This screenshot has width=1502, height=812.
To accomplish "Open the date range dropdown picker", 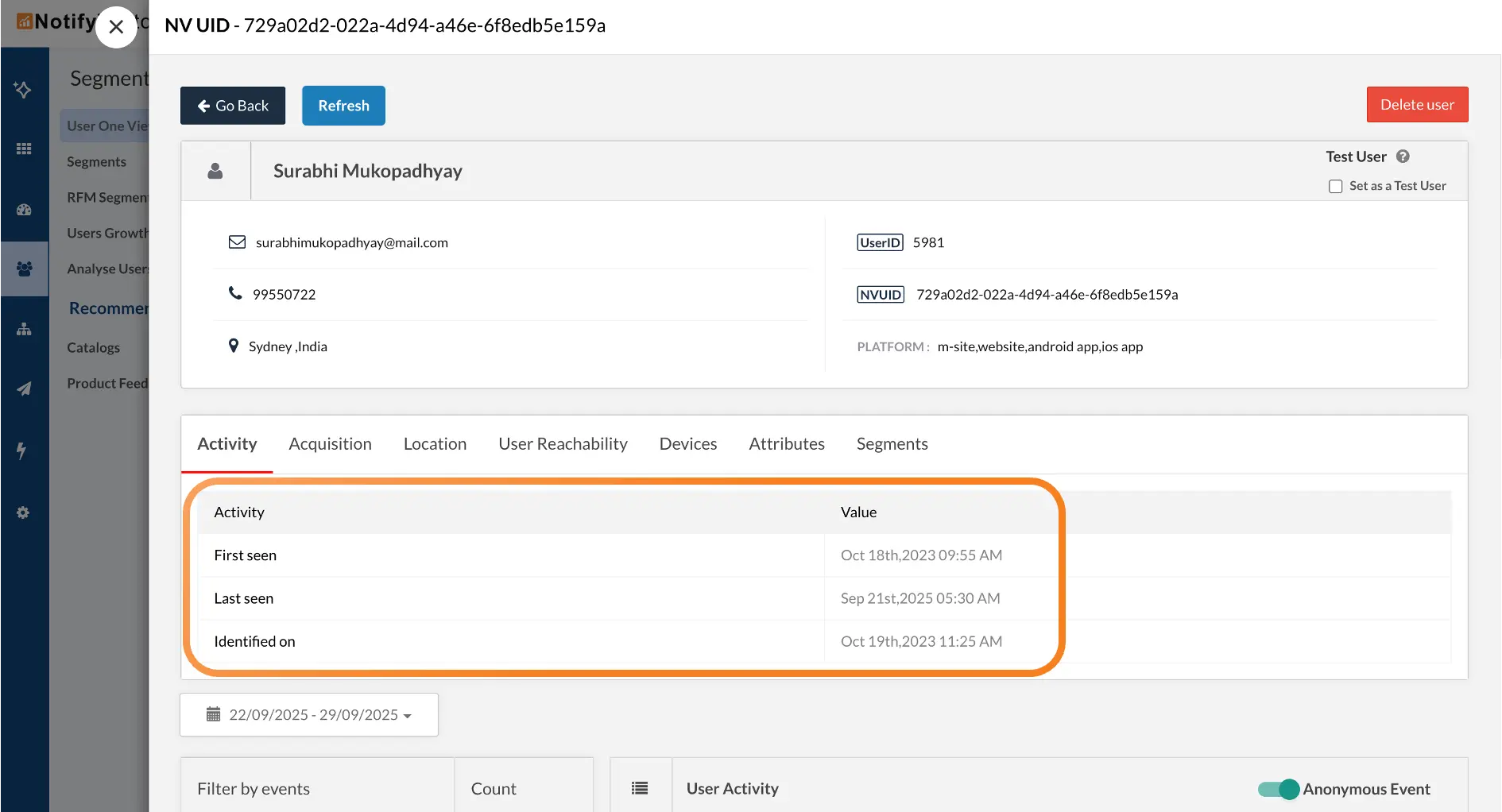I will (x=309, y=714).
